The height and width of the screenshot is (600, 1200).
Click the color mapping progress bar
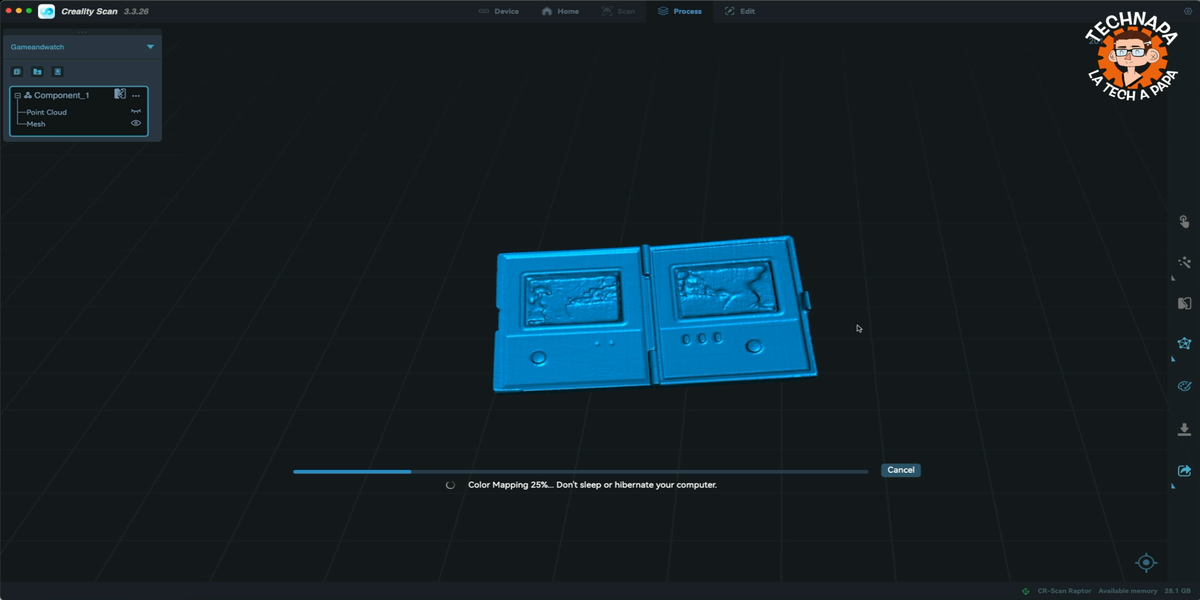(580, 471)
